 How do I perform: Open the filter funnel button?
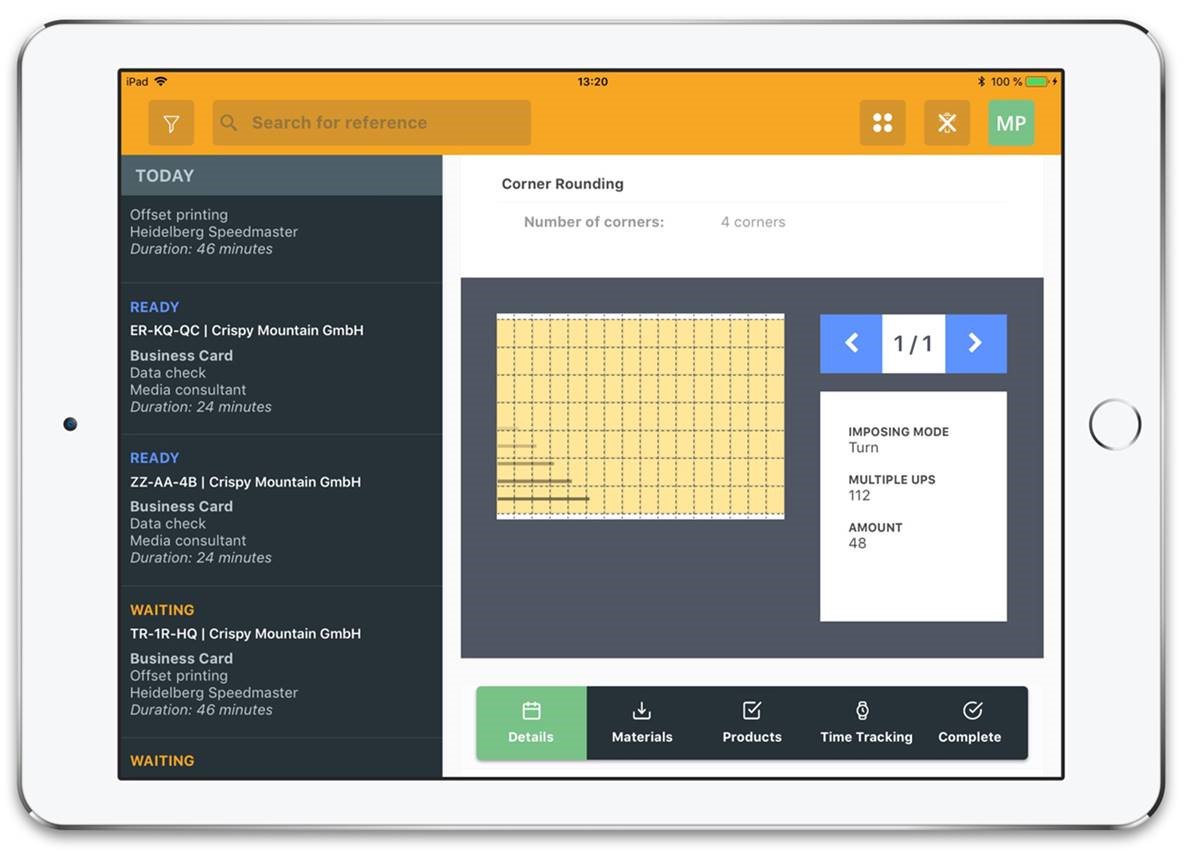(171, 122)
